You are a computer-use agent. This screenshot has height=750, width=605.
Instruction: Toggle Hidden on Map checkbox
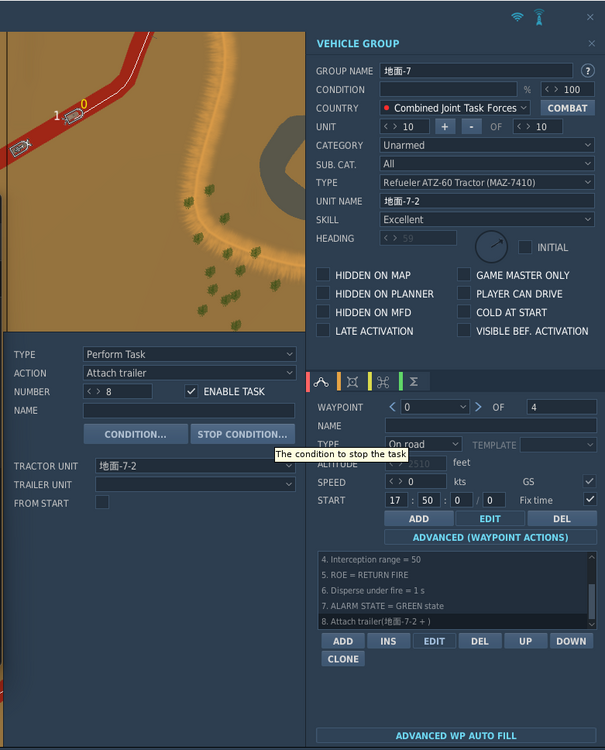323,275
